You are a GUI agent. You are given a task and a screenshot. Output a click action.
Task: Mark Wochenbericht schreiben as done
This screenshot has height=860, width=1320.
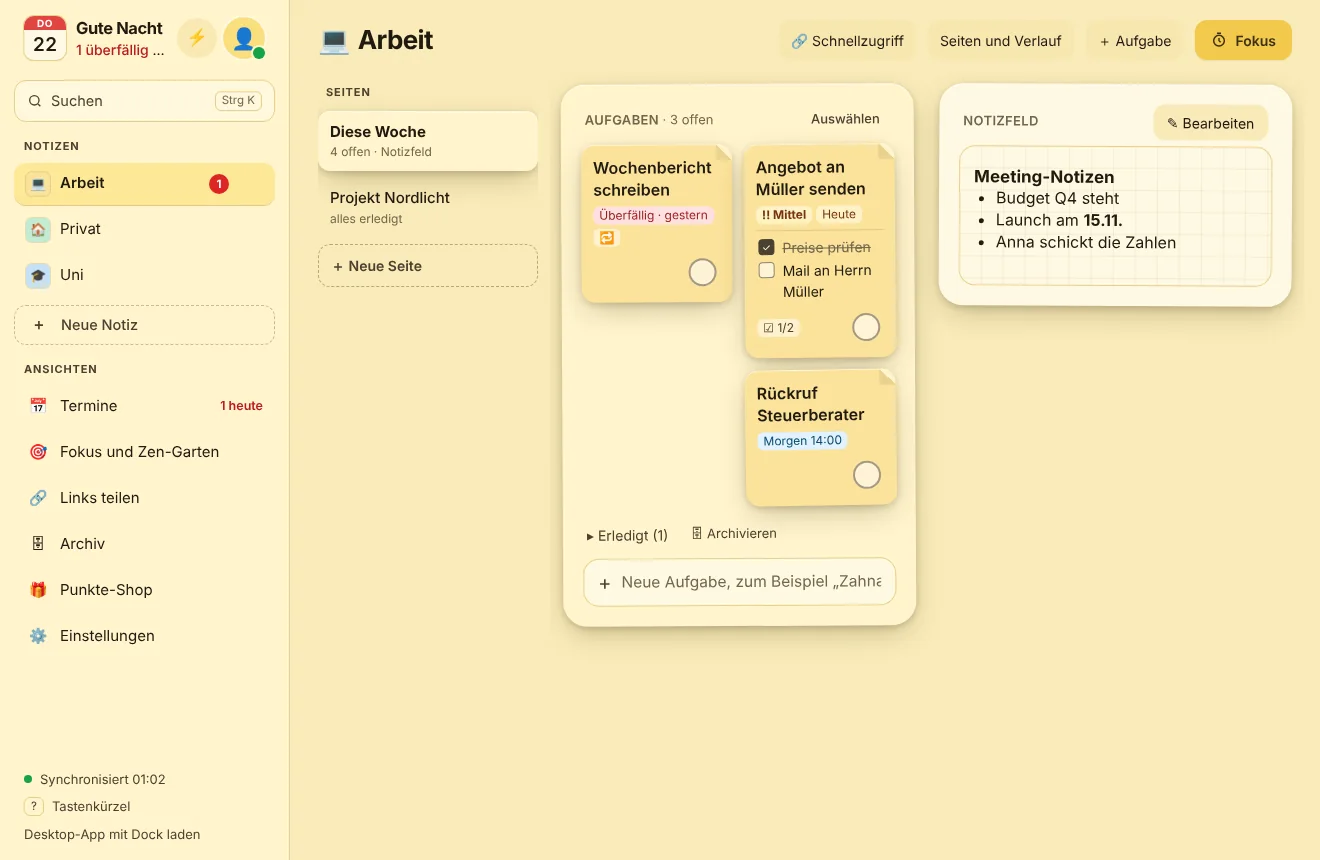703,272
